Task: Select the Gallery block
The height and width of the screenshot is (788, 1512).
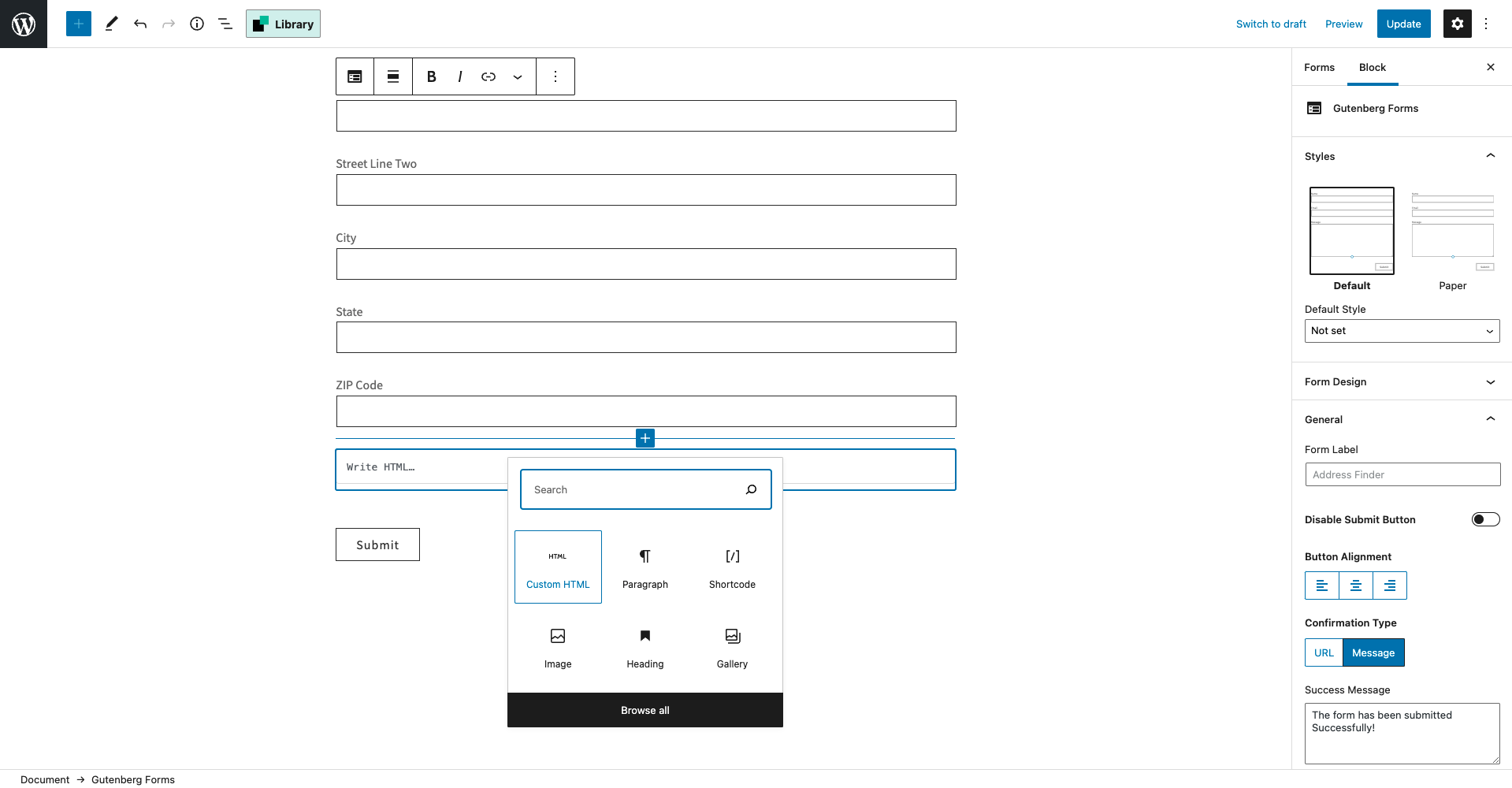Action: pos(731,646)
